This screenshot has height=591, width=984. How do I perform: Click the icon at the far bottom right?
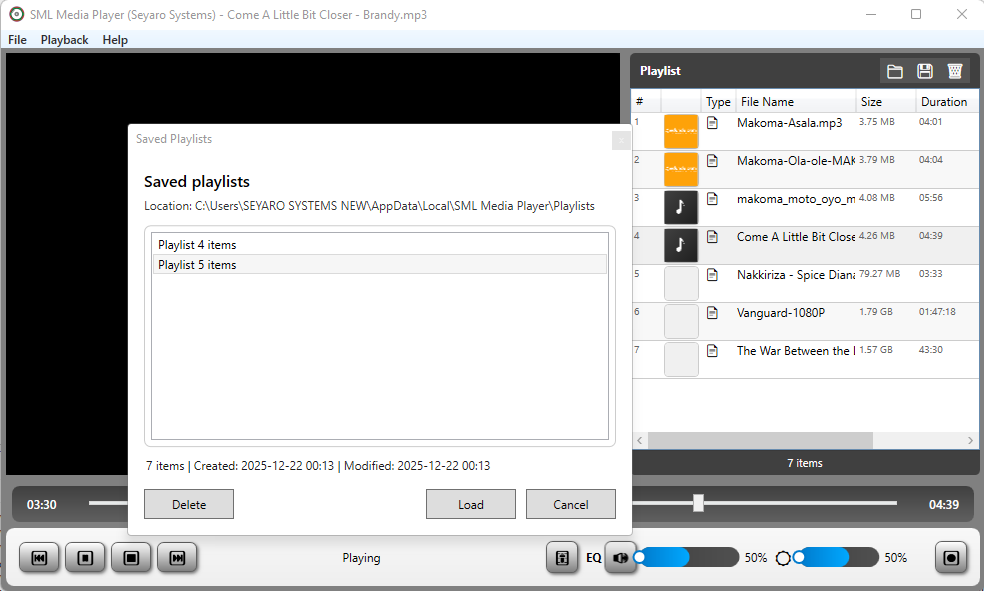pyautogui.click(x=950, y=557)
